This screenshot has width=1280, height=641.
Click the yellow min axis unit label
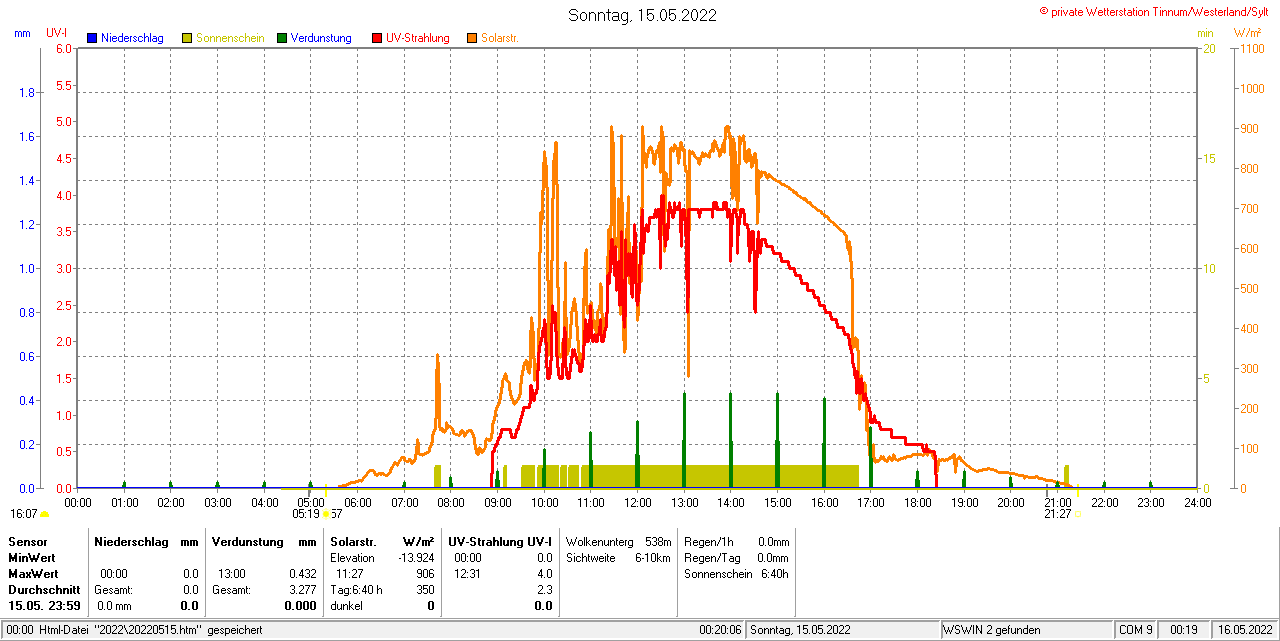[1205, 33]
